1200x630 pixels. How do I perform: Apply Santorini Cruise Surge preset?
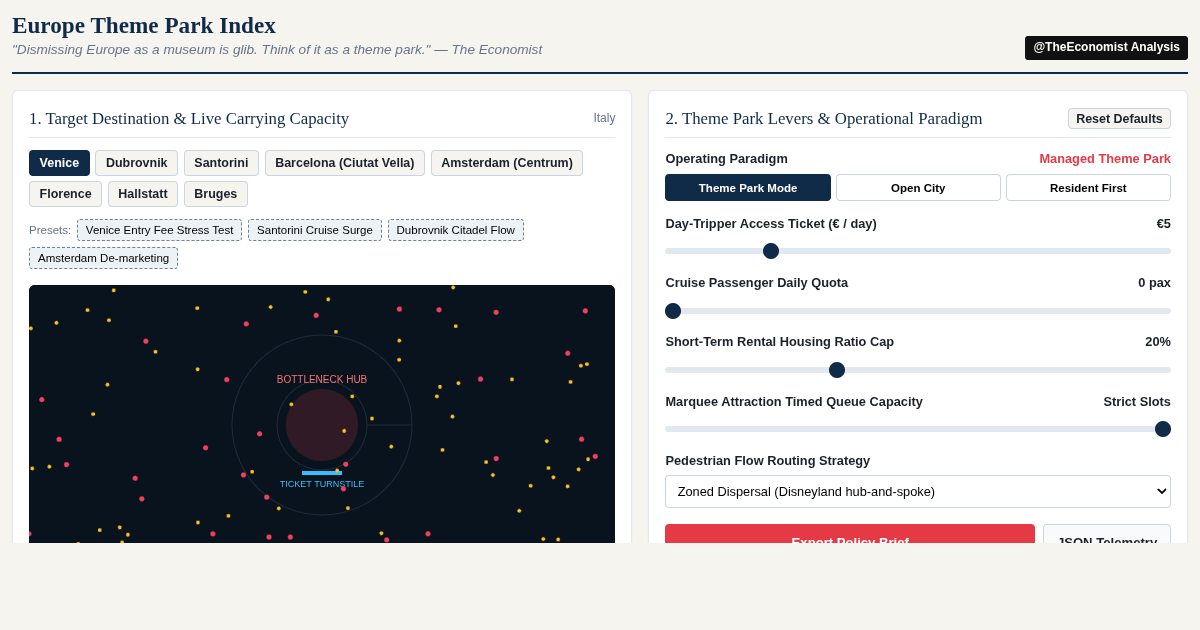pyautogui.click(x=315, y=230)
